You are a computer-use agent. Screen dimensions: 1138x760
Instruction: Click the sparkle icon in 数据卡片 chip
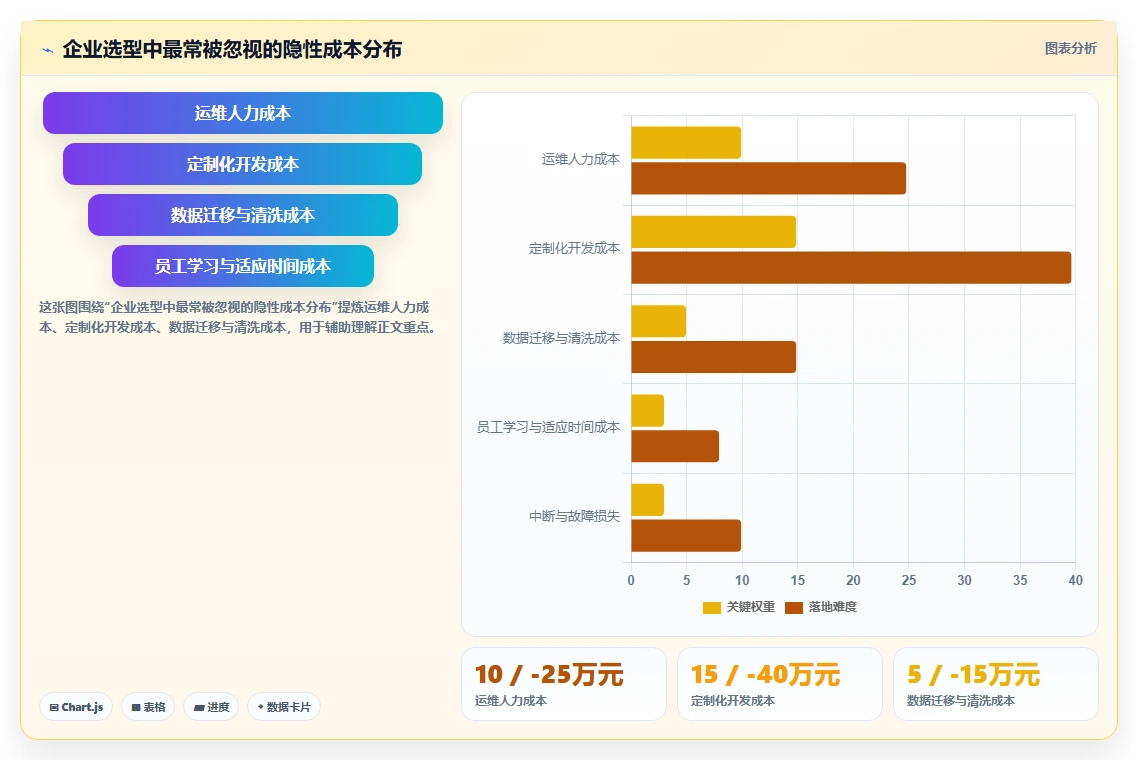[x=261, y=706]
